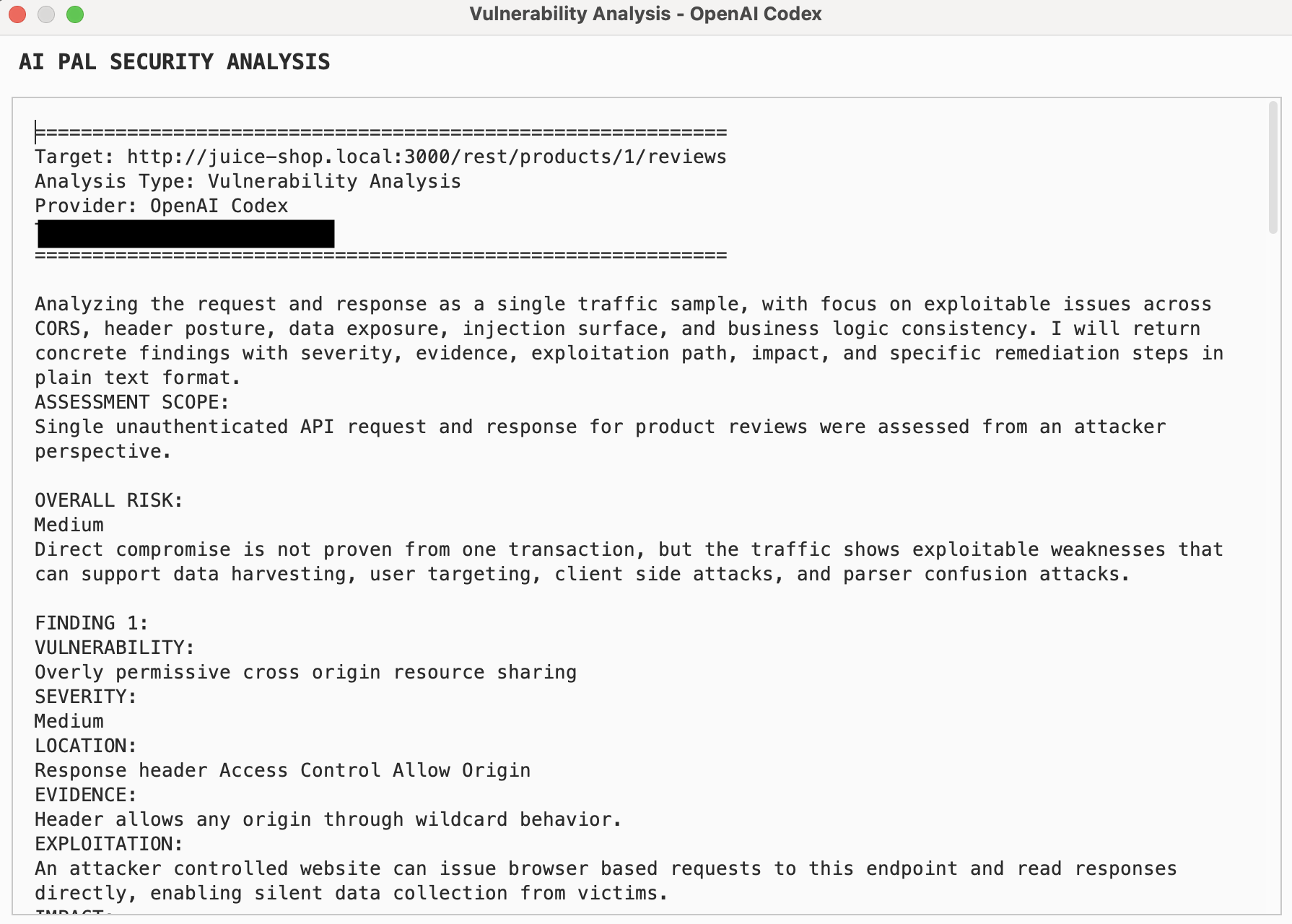The image size is (1292, 924).
Task: Close the Vulnerability Analysis window
Action: 17,14
